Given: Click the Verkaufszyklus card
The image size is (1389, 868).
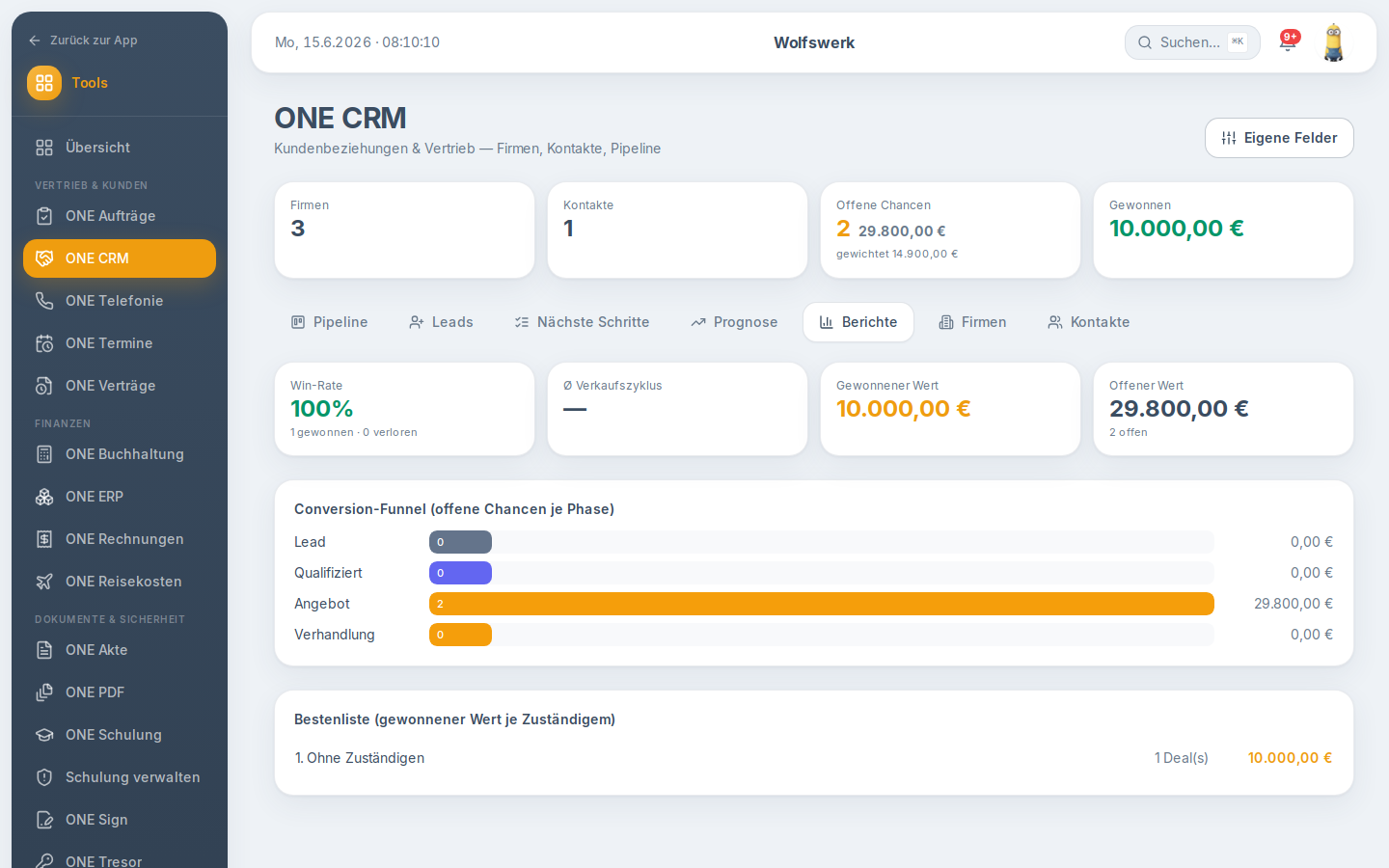Looking at the screenshot, I should pos(677,409).
